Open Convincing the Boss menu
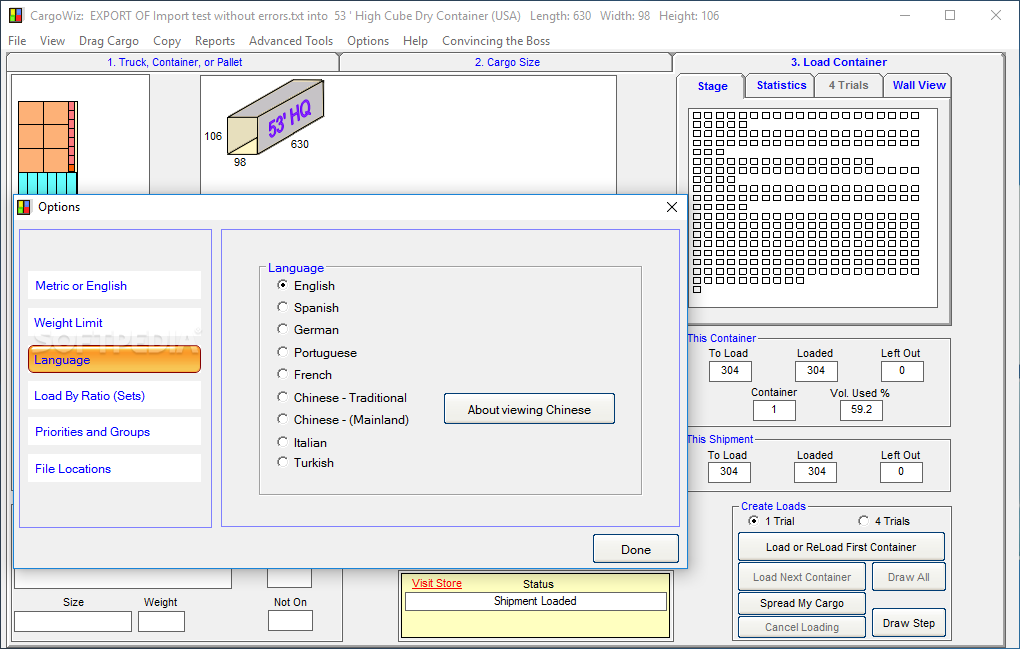 [x=496, y=41]
